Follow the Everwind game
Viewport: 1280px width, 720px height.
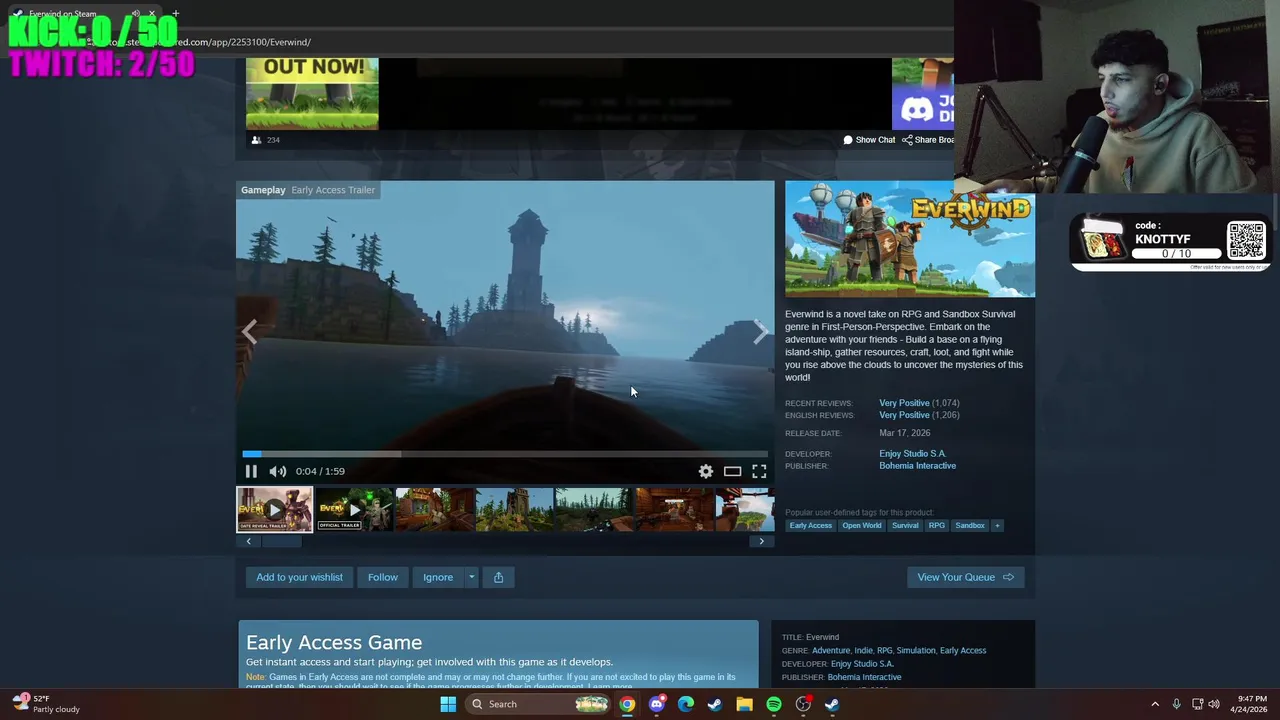pos(382,577)
